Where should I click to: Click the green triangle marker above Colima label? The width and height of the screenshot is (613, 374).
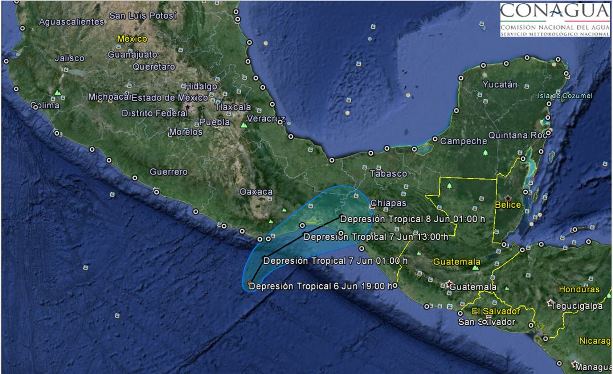pyautogui.click(x=57, y=93)
